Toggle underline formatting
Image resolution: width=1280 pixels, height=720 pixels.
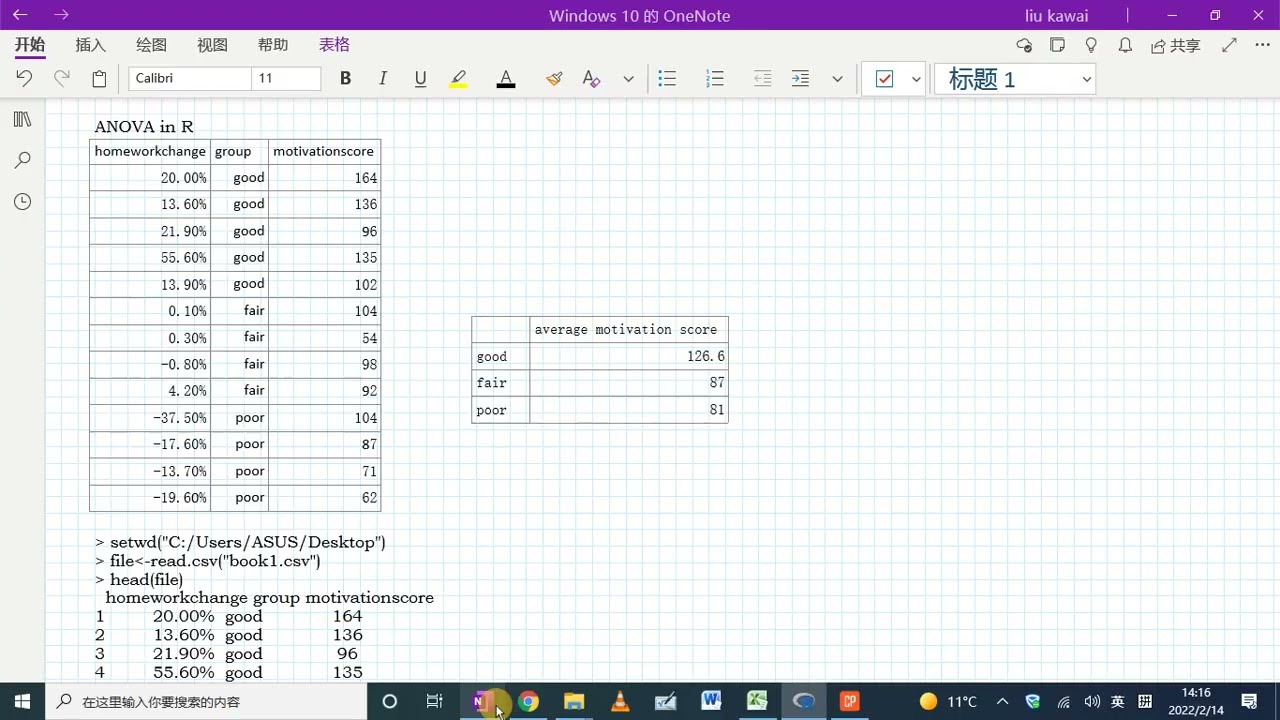point(420,78)
